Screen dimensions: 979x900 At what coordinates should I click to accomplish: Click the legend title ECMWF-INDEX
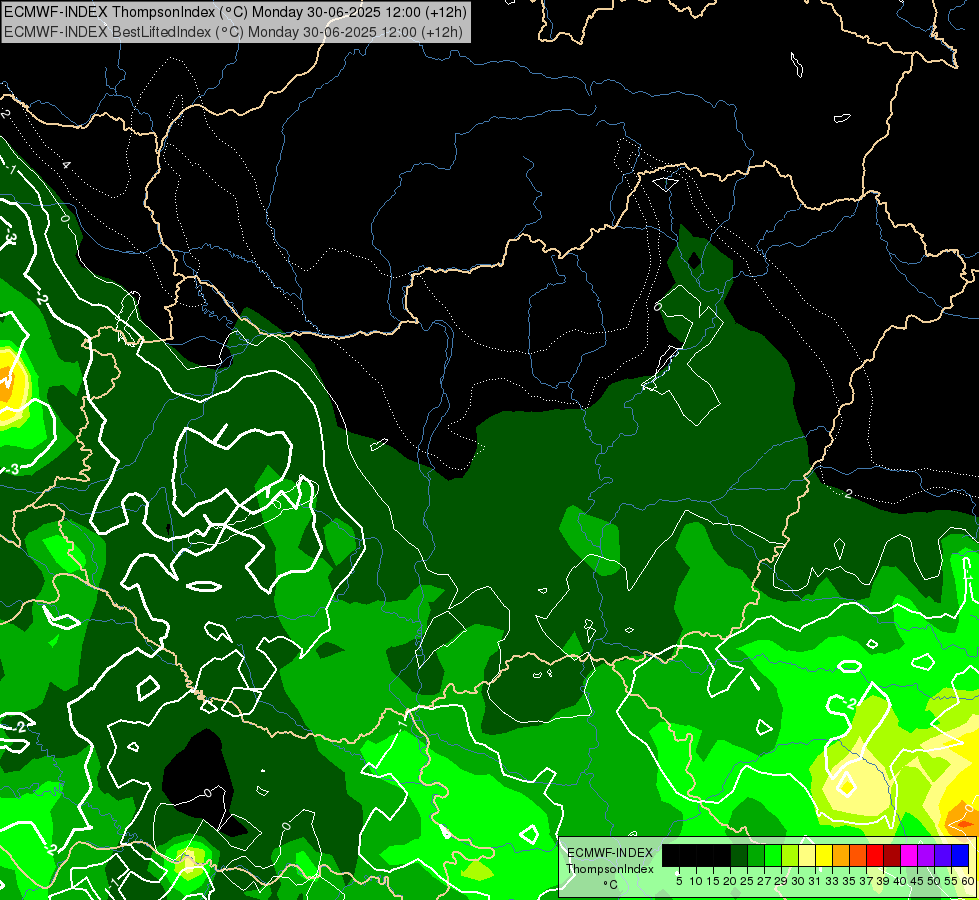tap(610, 853)
